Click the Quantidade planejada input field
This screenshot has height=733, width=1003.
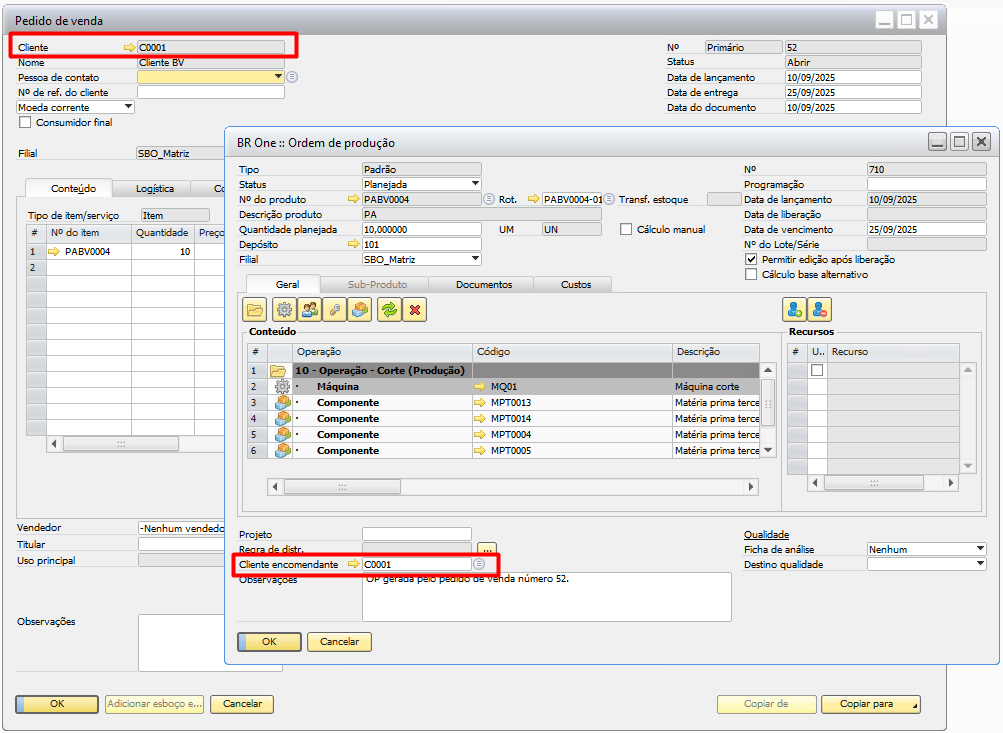(x=421, y=229)
